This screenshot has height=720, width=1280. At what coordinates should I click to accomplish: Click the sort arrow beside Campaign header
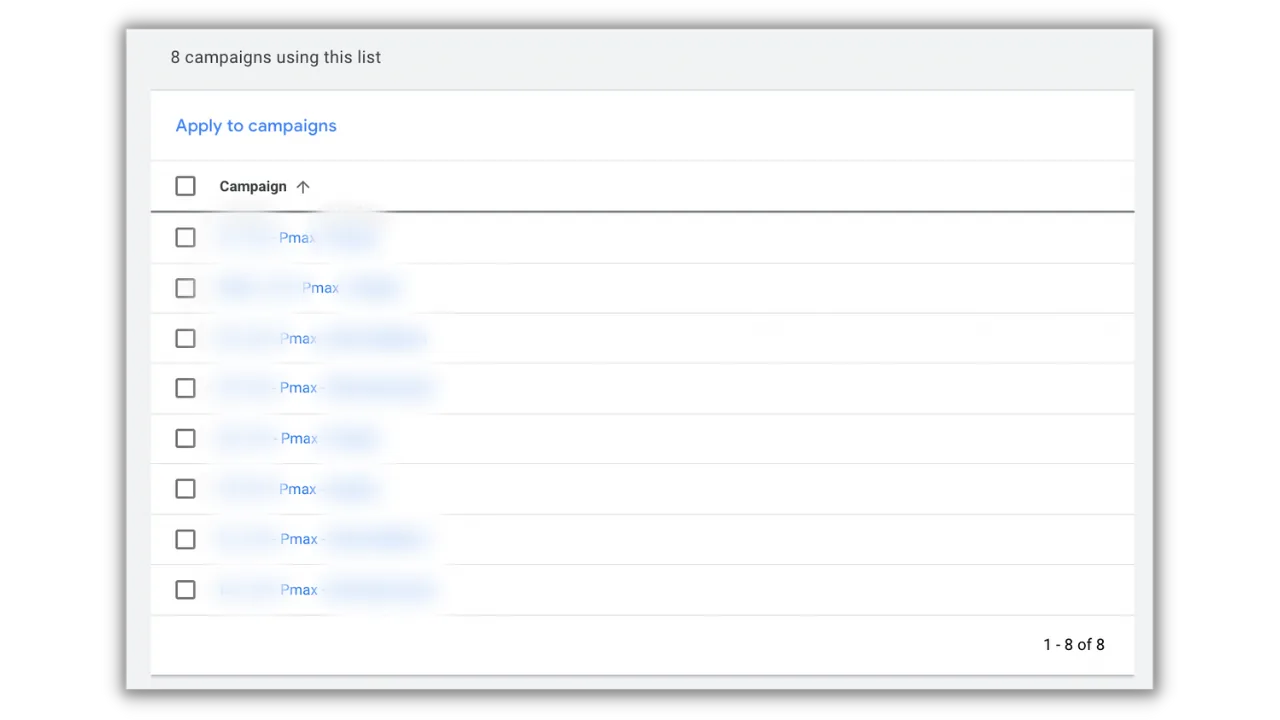[x=303, y=187]
